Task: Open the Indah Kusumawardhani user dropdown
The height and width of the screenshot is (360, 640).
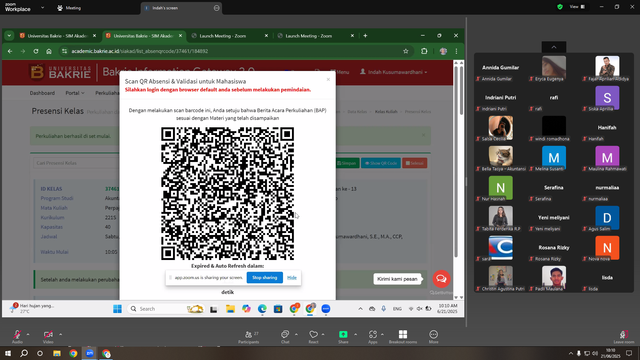Action: click(x=394, y=72)
